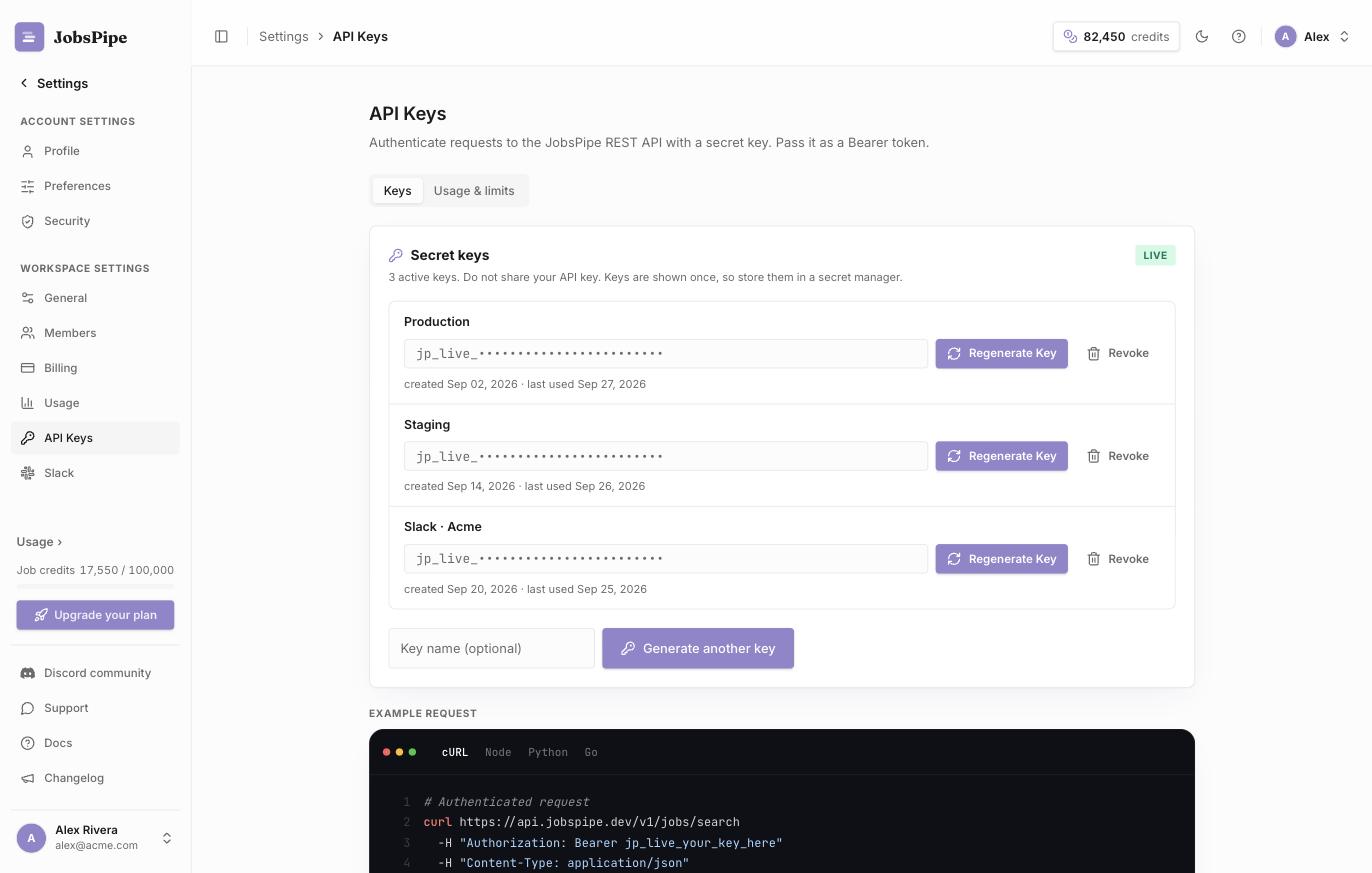Click the Production key field
Image resolution: width=1372 pixels, height=873 pixels.
[666, 353]
